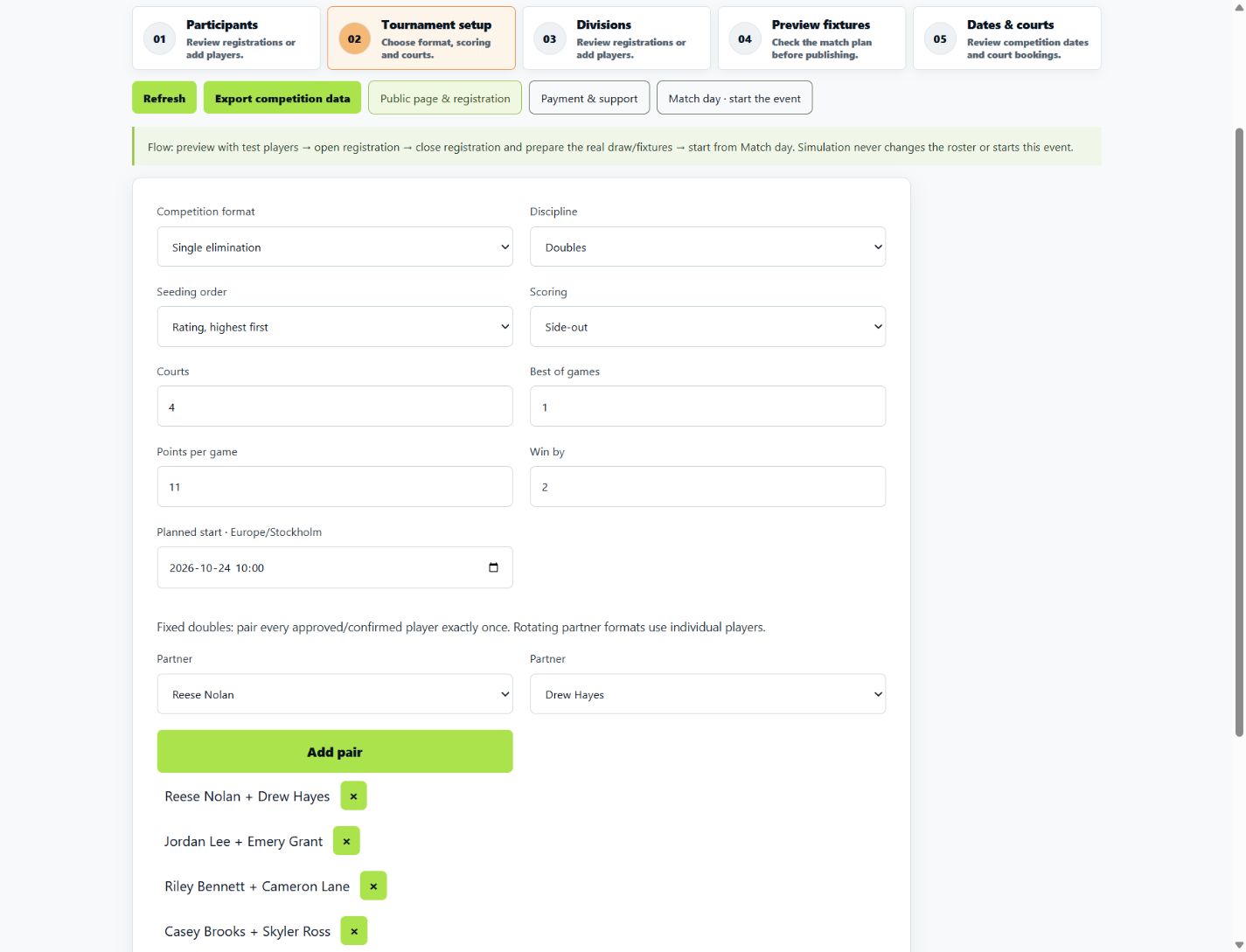Screen dimensions: 1246x952
Task: Click the Win by input field
Action: [x=707, y=487]
